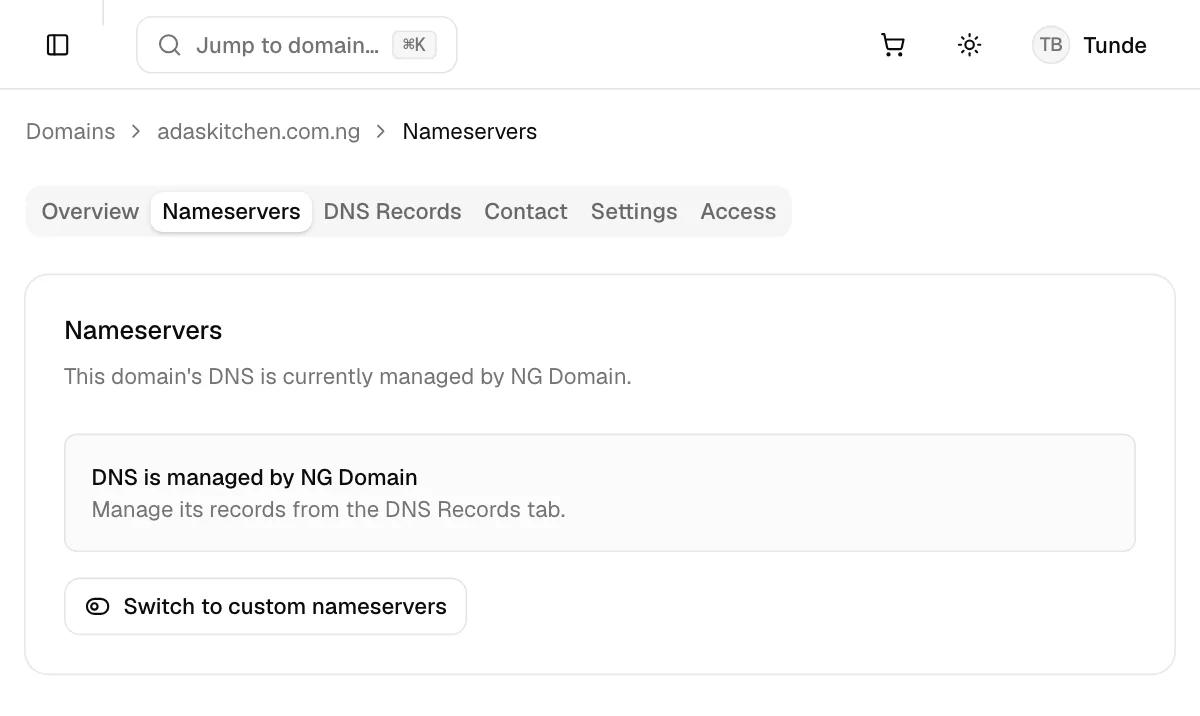Open the Tunde account menu
This screenshot has width=1200, height=716.
pos(1090,45)
